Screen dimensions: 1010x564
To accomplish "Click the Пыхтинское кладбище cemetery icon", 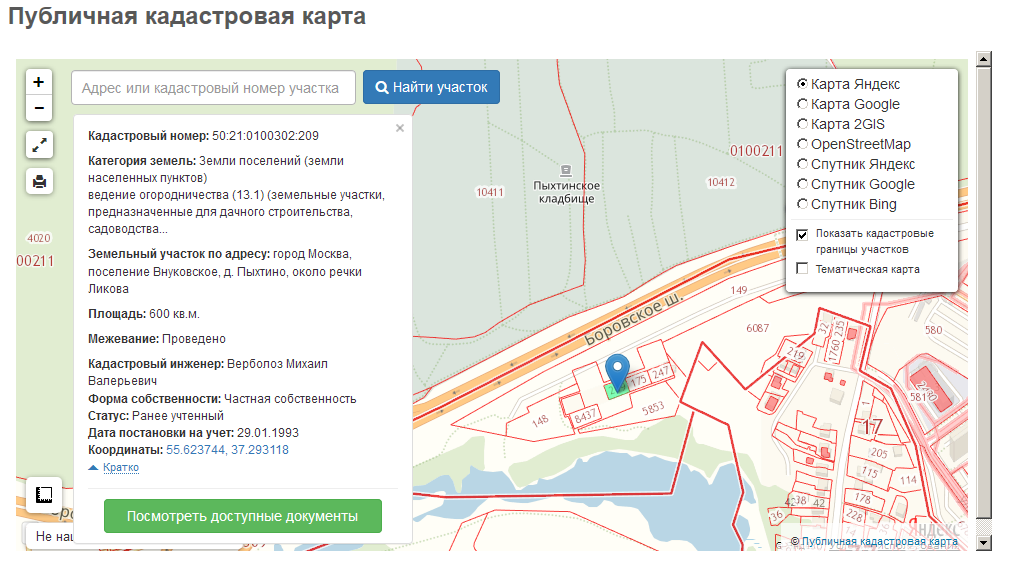I will [566, 171].
